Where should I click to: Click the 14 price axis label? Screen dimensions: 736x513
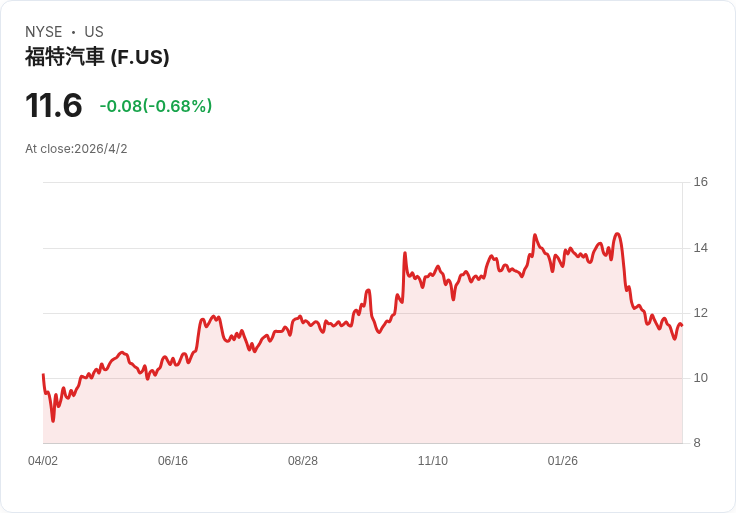pos(700,248)
